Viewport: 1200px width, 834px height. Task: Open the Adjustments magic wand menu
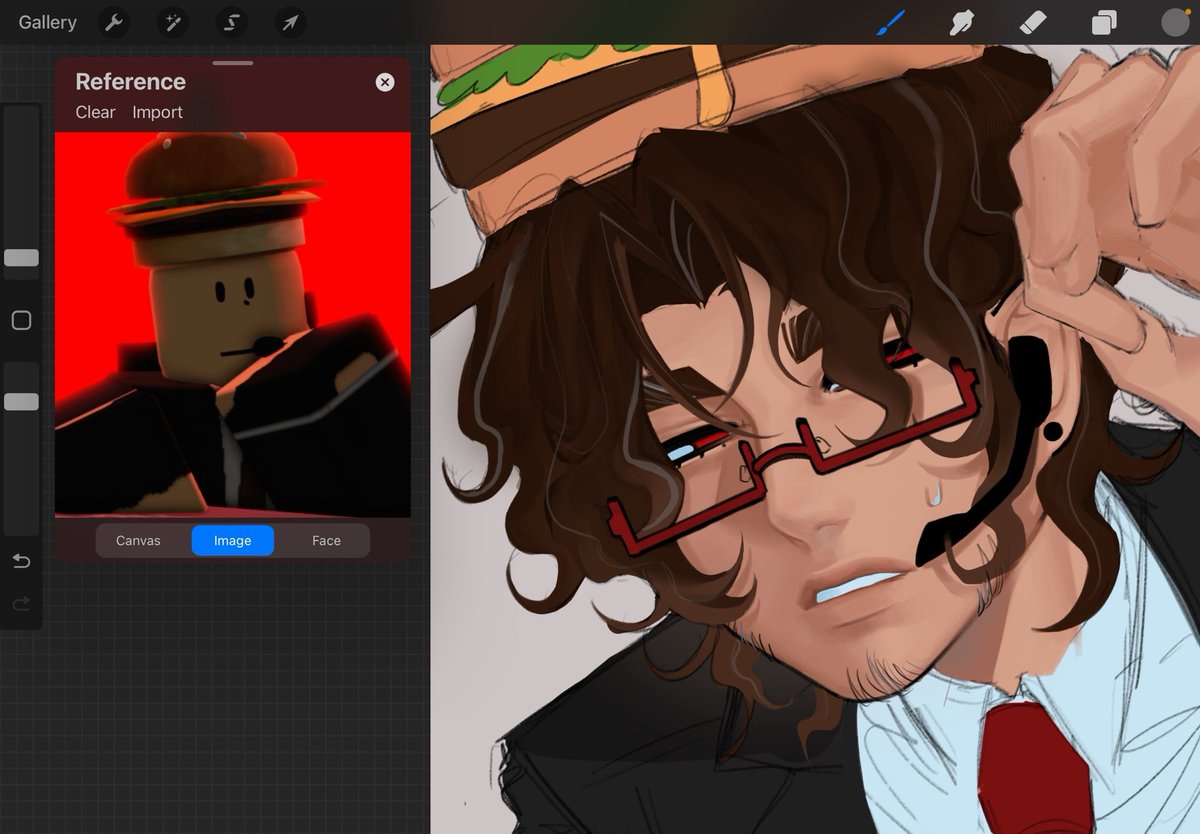coord(173,22)
